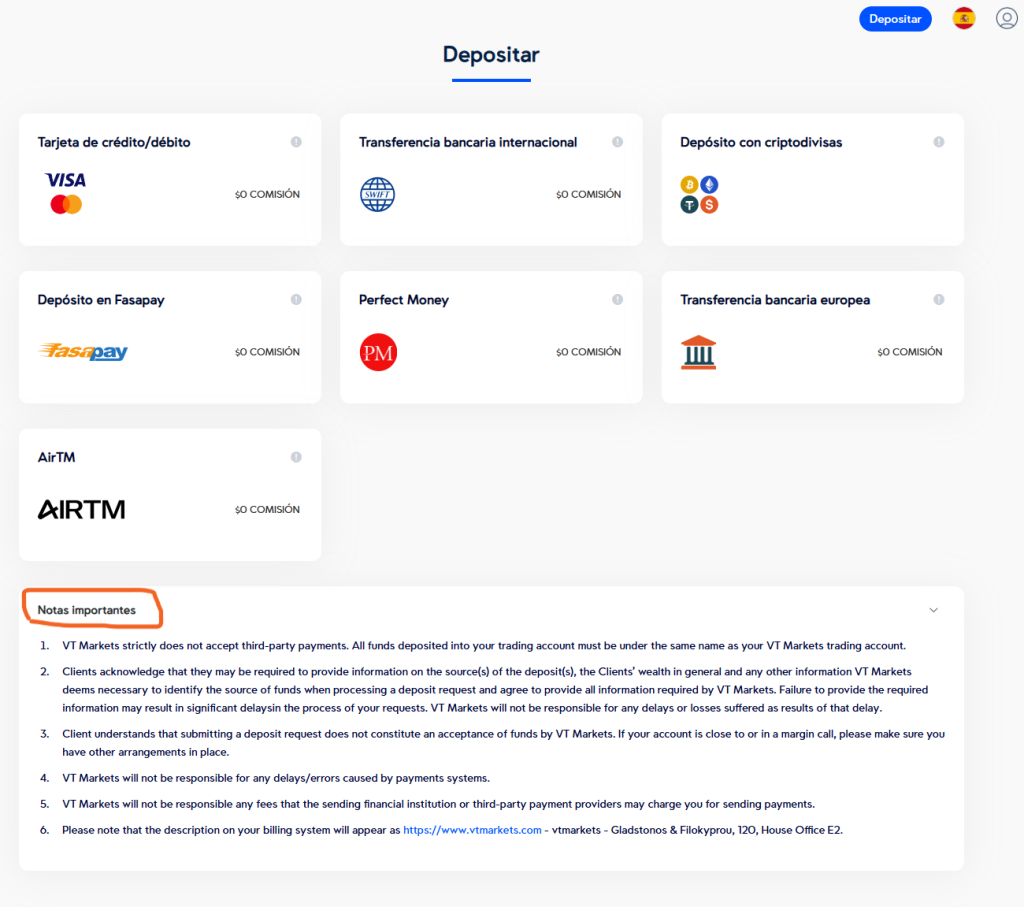Click the red Perfect Money logo
The image size is (1024, 907).
(x=378, y=352)
